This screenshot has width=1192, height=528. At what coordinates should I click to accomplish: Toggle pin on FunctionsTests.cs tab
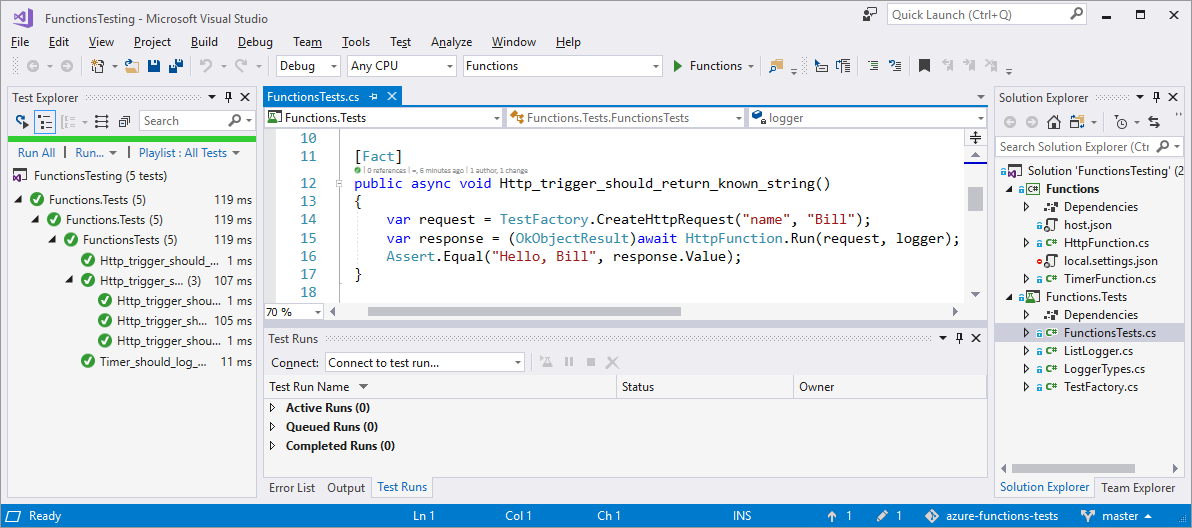(x=373, y=96)
